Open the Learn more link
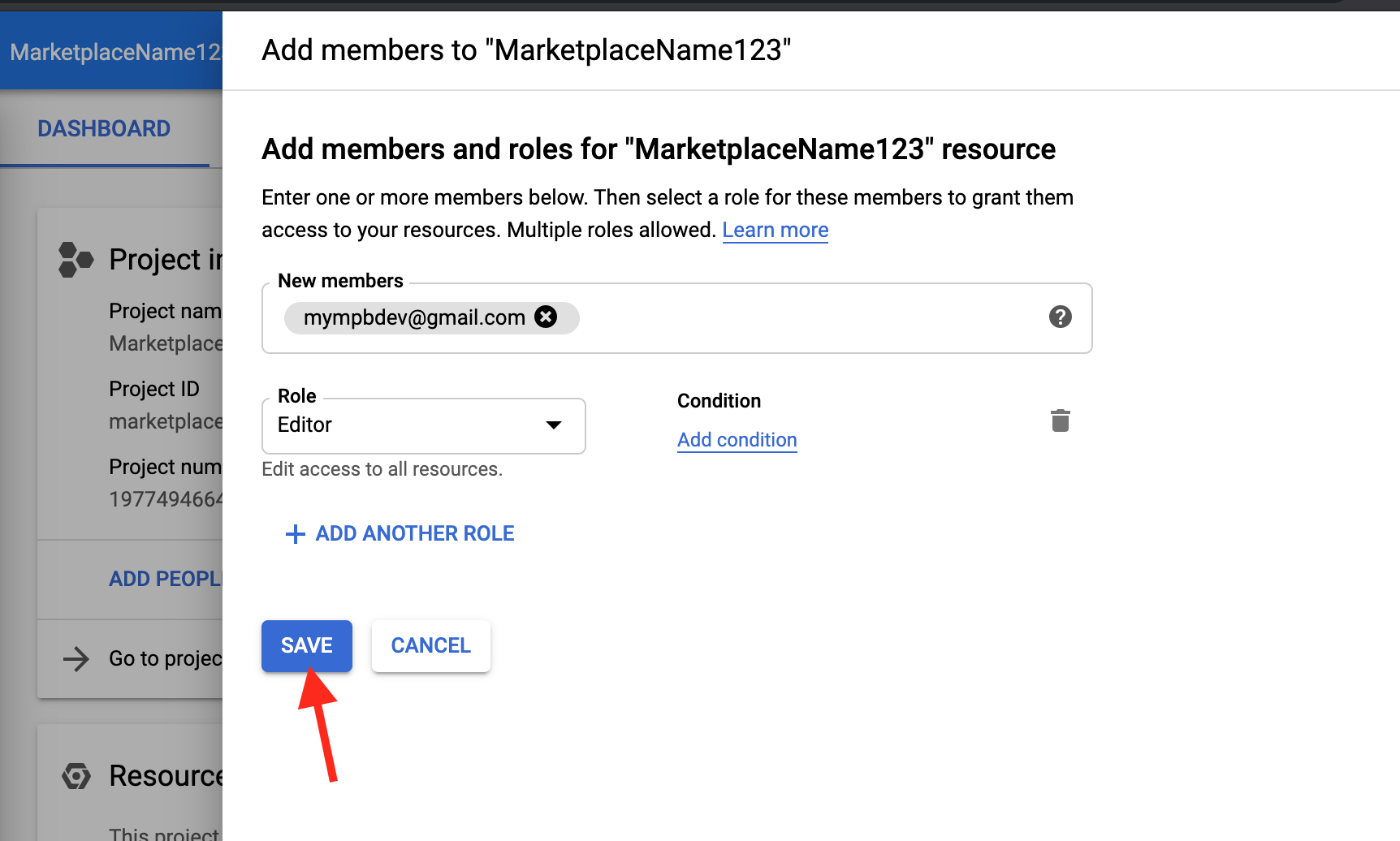The height and width of the screenshot is (841, 1400). tap(775, 230)
